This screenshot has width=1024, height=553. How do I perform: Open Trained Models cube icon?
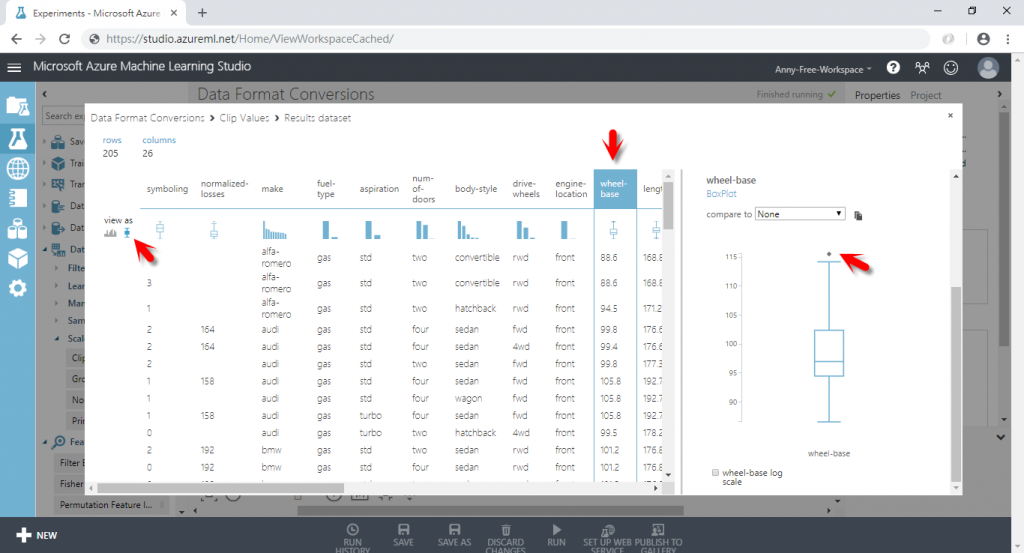(x=18, y=259)
